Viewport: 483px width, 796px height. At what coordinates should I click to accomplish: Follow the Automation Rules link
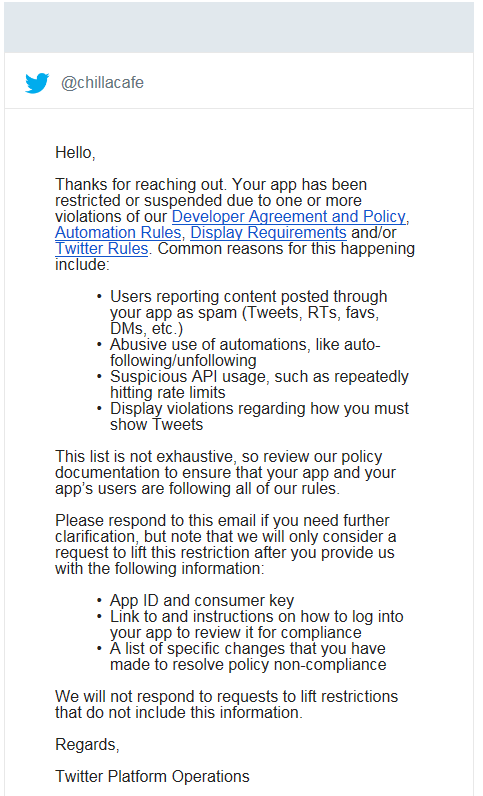point(118,233)
